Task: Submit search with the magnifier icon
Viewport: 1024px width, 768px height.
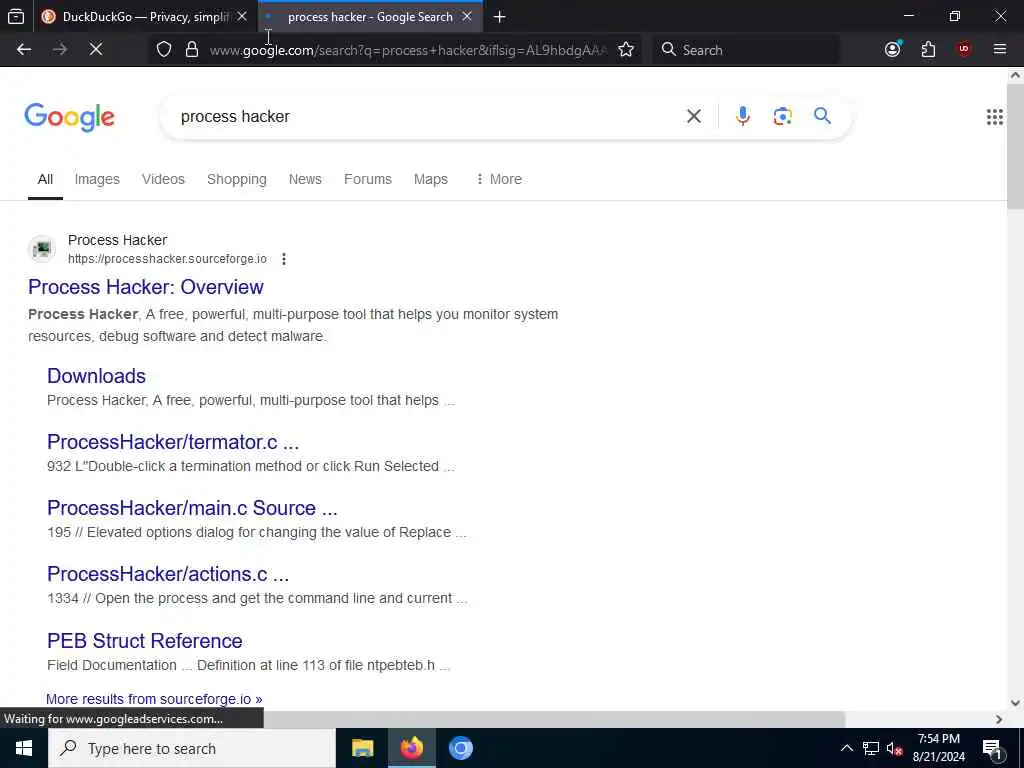Action: (822, 116)
